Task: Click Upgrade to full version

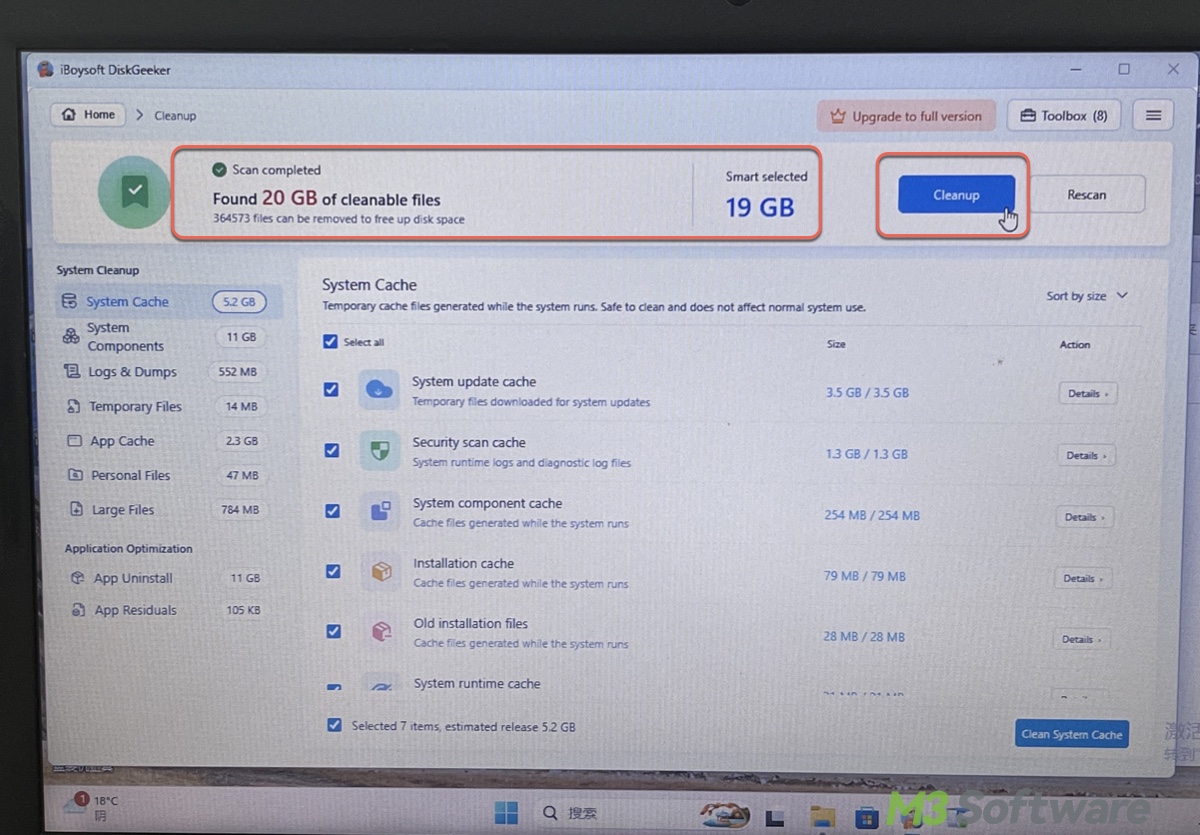Action: [907, 116]
